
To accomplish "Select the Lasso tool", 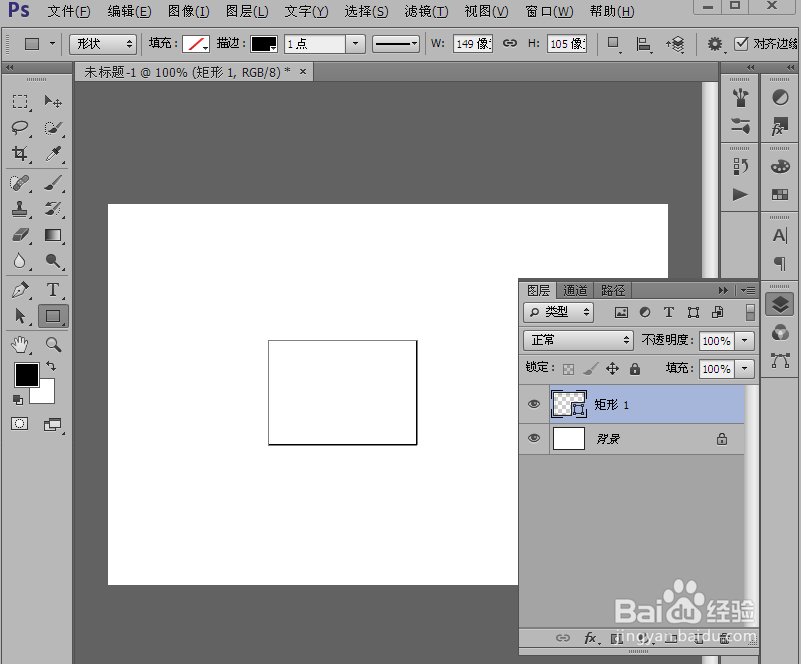I will 20,127.
